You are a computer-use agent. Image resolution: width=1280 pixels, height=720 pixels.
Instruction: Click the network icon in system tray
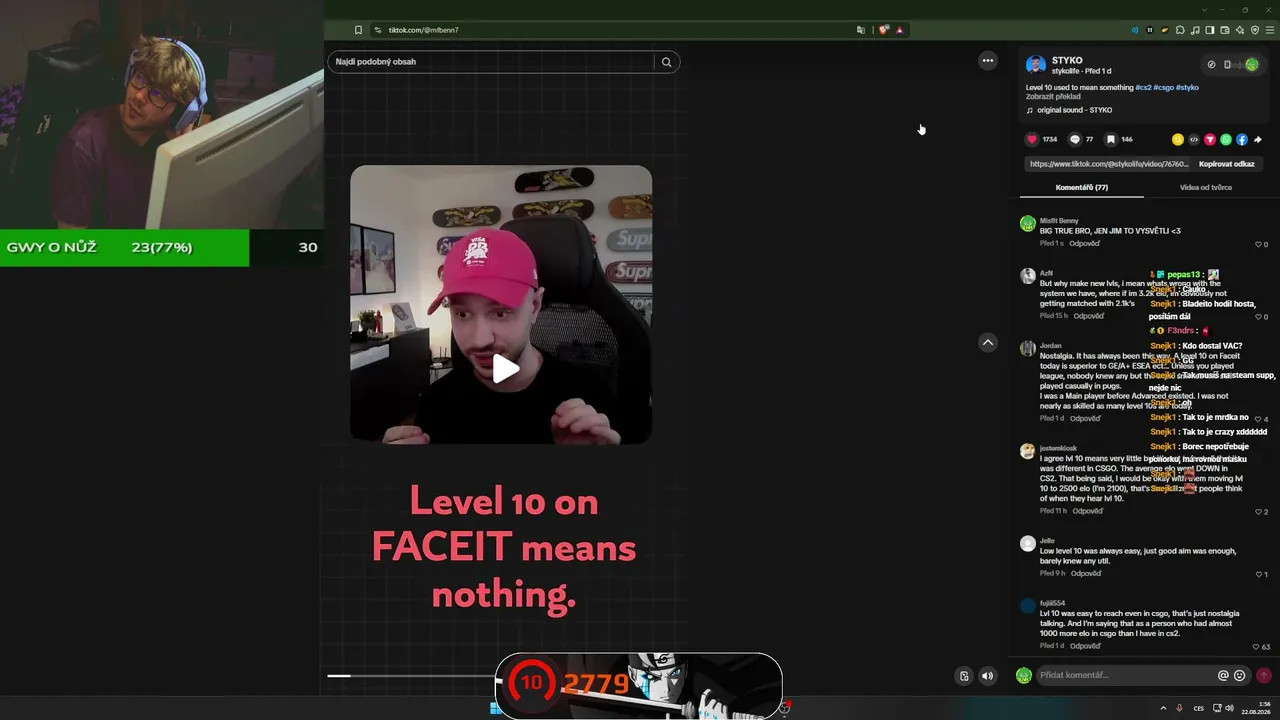click(1216, 708)
